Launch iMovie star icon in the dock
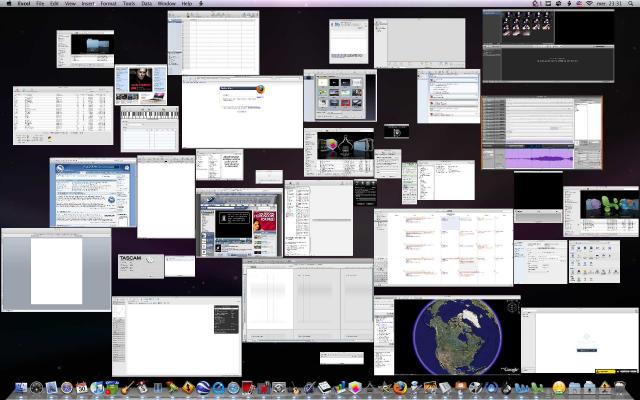The image size is (640, 400). [x=385, y=388]
